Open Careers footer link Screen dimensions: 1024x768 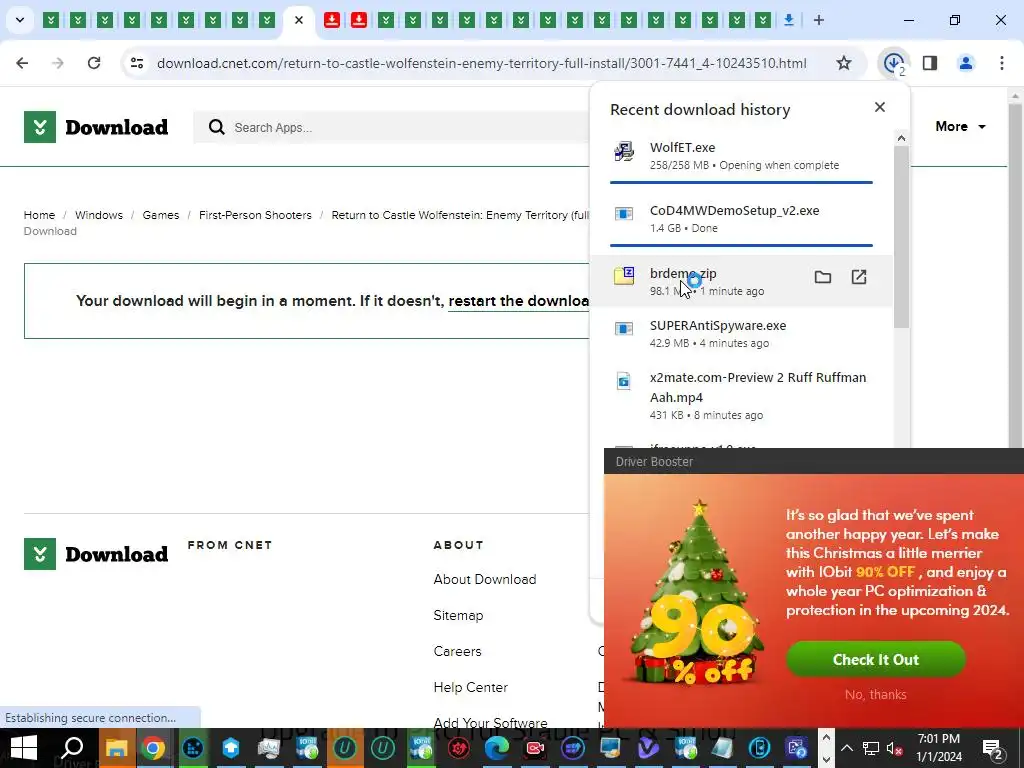[x=457, y=651]
